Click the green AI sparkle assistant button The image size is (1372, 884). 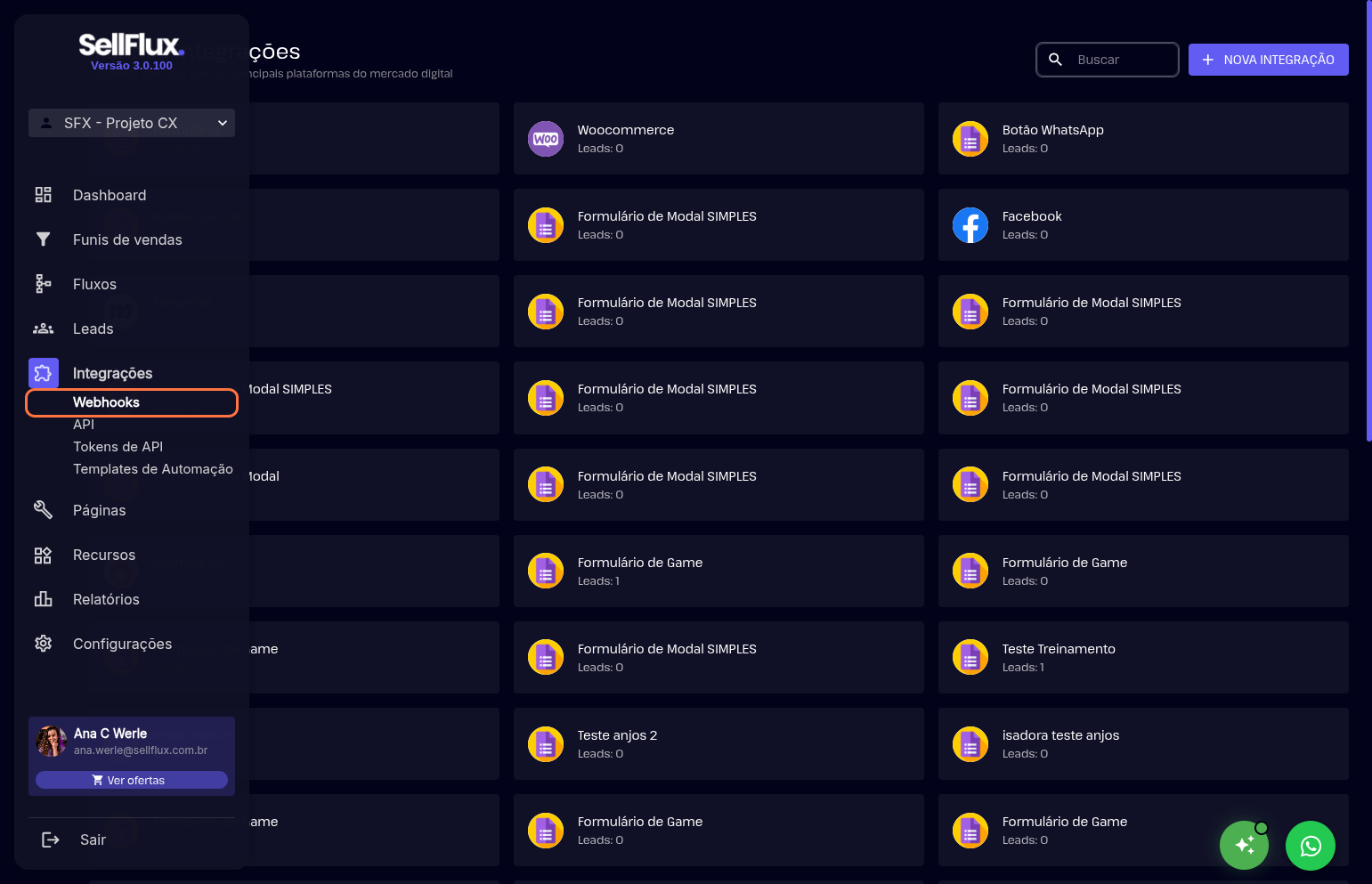(1244, 846)
